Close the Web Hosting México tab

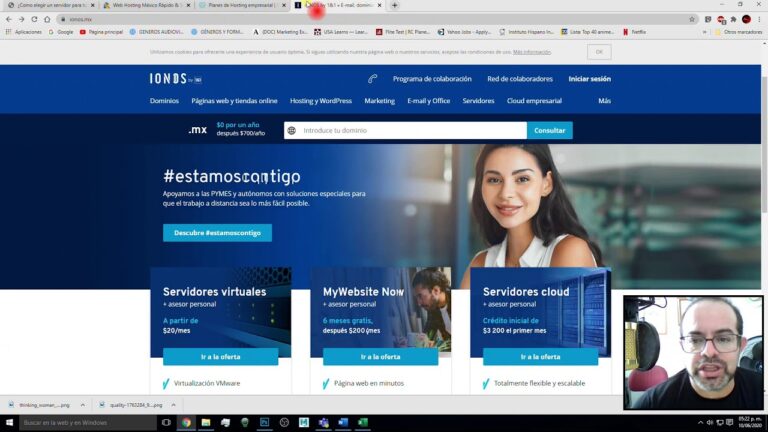(x=188, y=5)
